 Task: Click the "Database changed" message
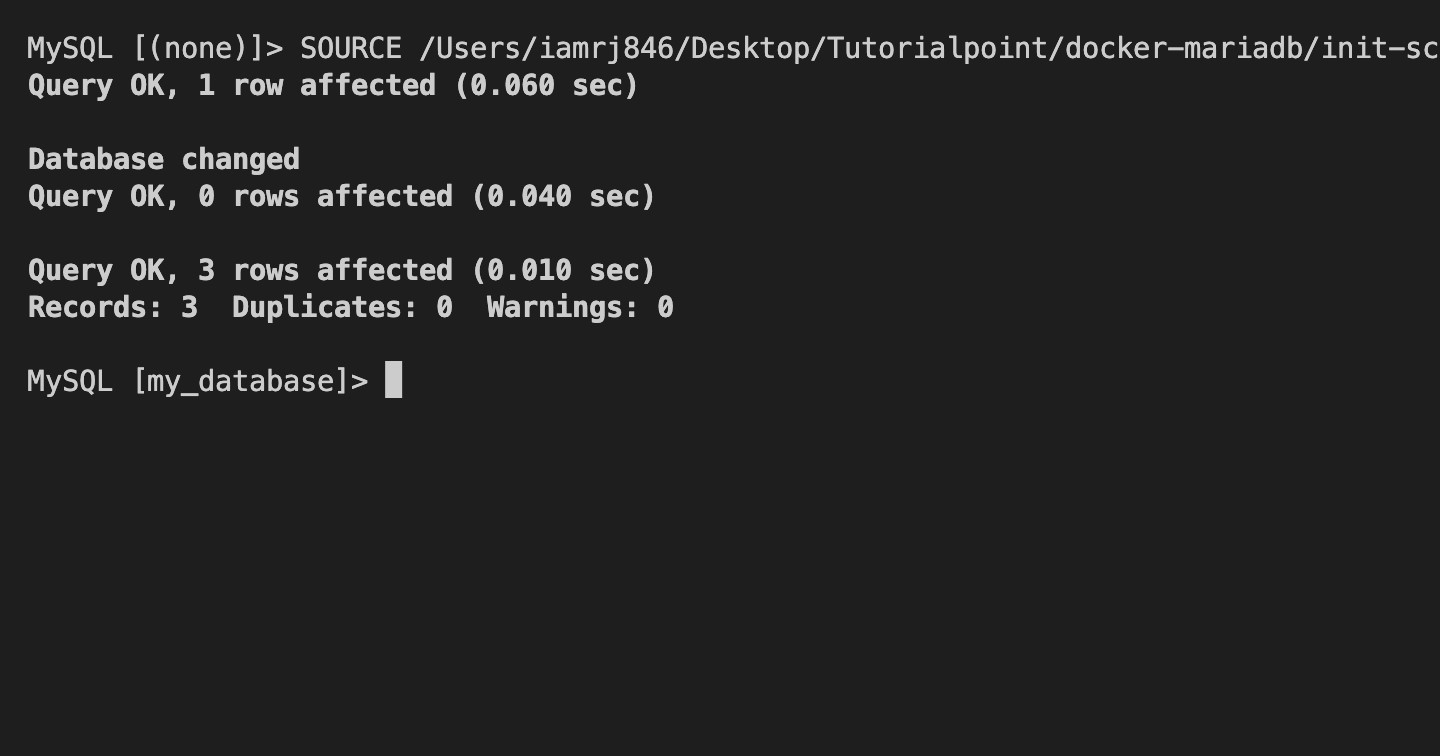(164, 160)
